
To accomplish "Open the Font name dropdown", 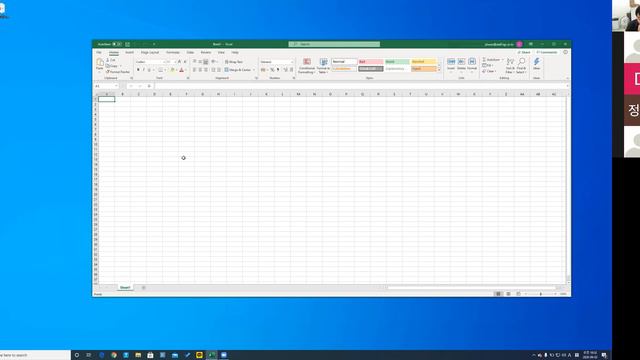I will point(164,62).
